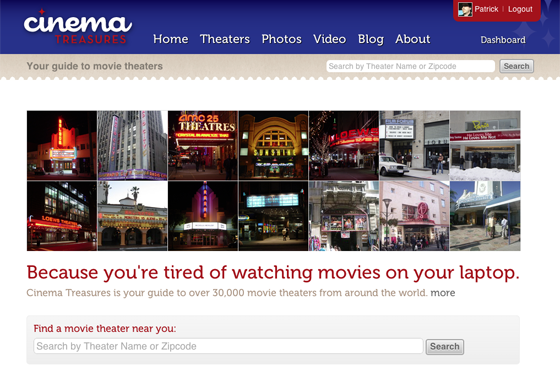Image resolution: width=560 pixels, height=382 pixels.
Task: Open the purple art deco tower photo
Action: (202, 216)
